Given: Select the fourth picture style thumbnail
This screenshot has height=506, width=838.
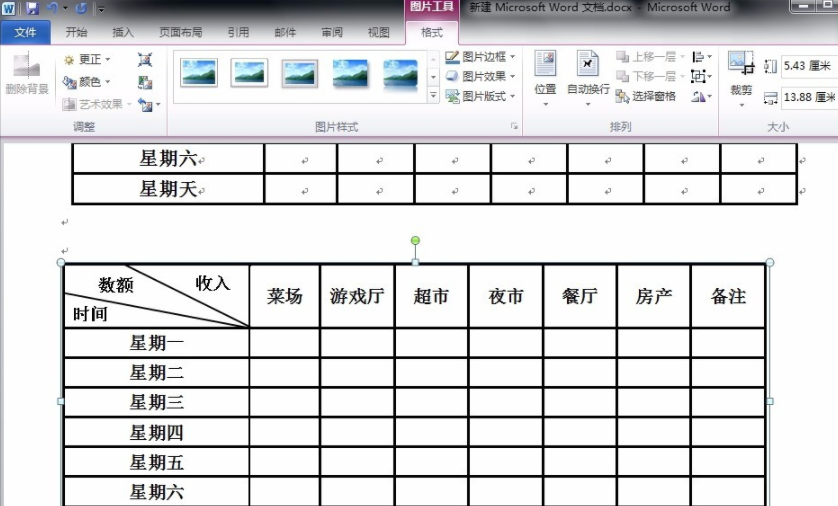Looking at the screenshot, I should pos(350,73).
